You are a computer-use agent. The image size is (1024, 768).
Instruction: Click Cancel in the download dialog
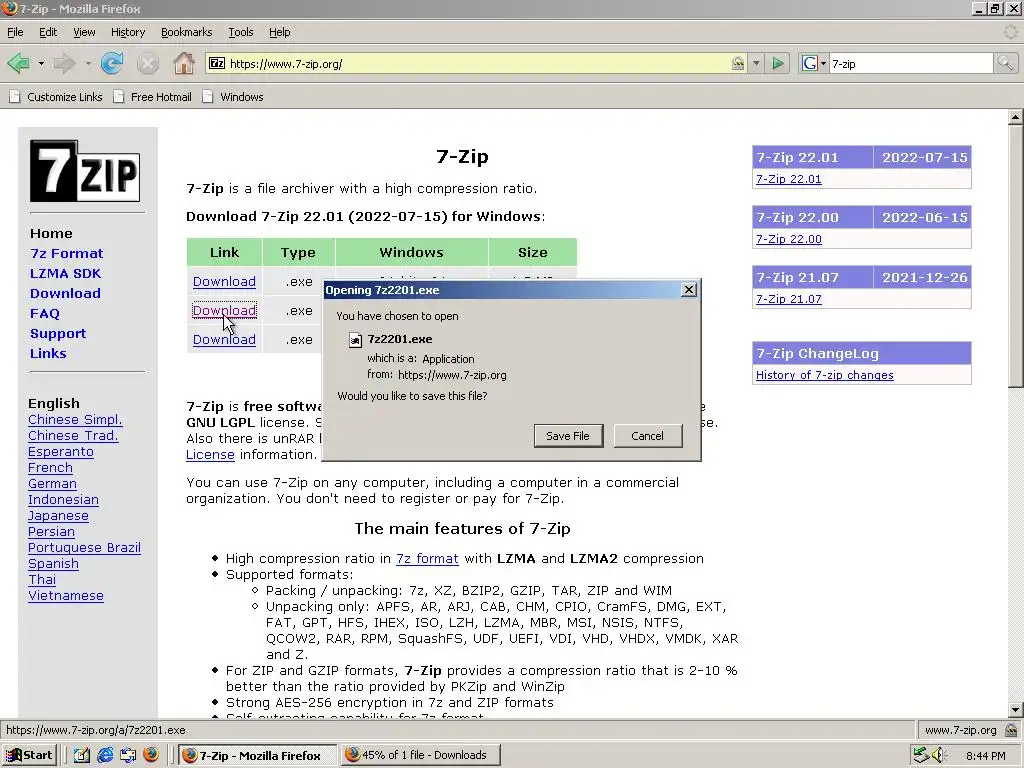pos(647,436)
